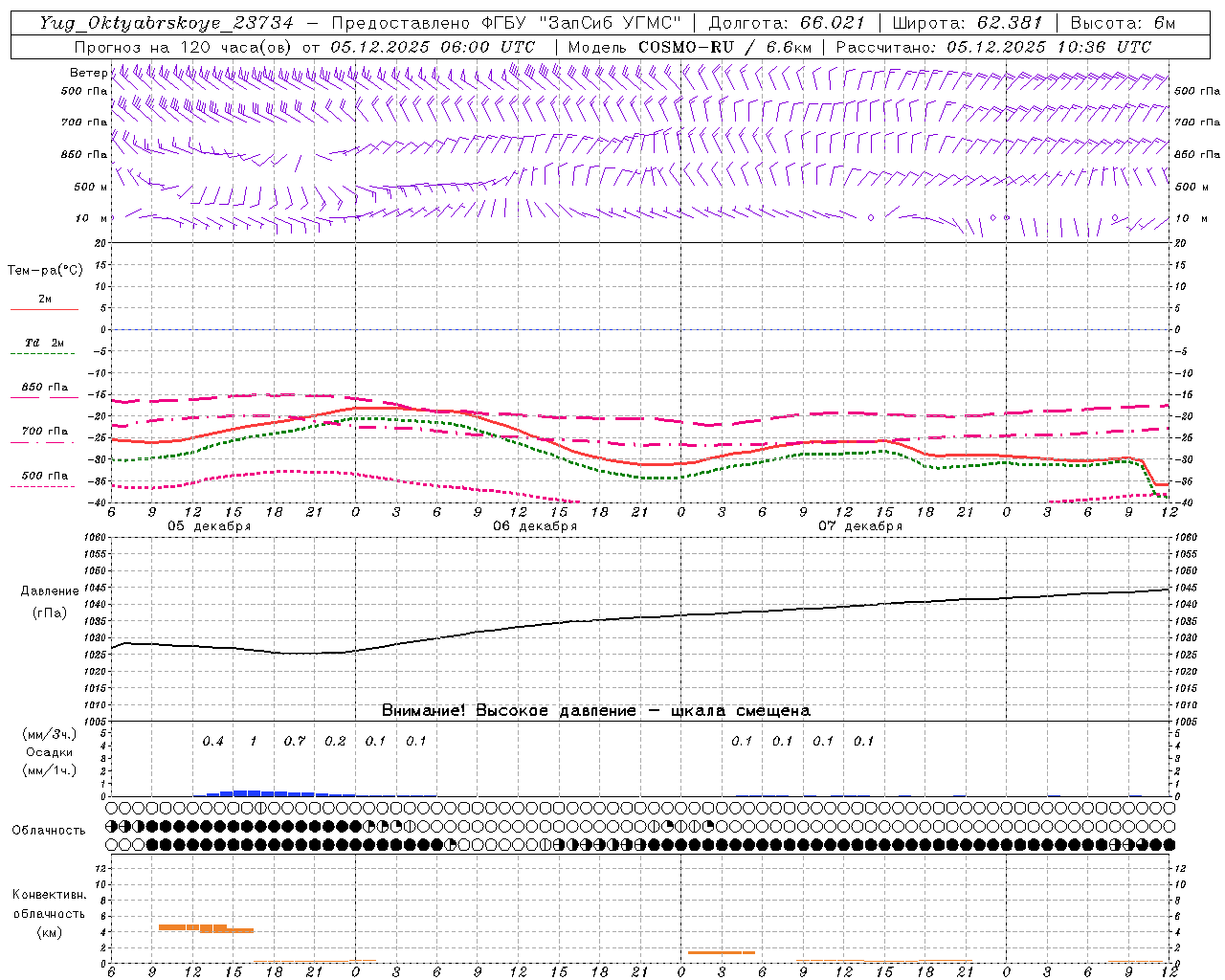Click the '2м' legend line sample
Screen dimensions: 1225x980
(44, 309)
